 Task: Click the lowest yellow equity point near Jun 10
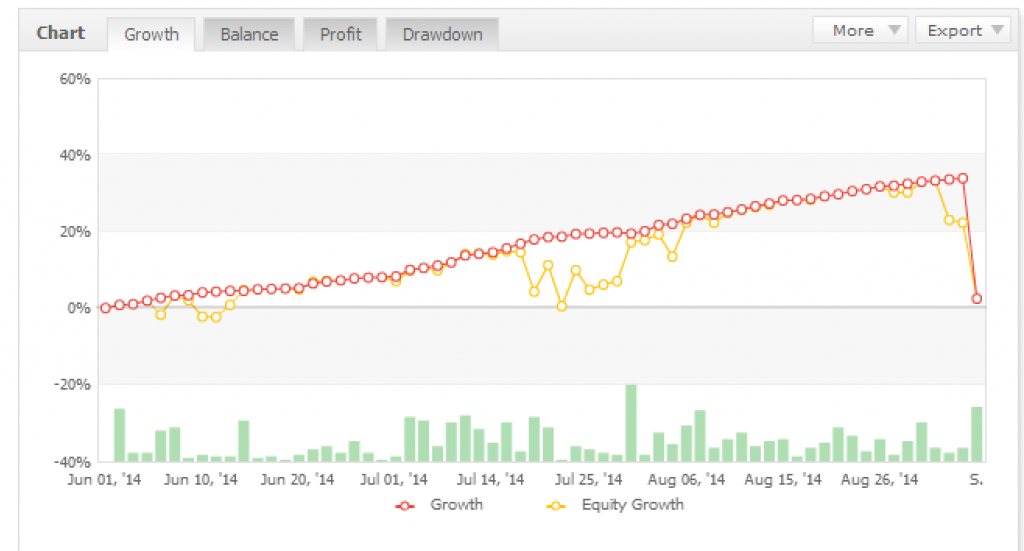pos(216,317)
